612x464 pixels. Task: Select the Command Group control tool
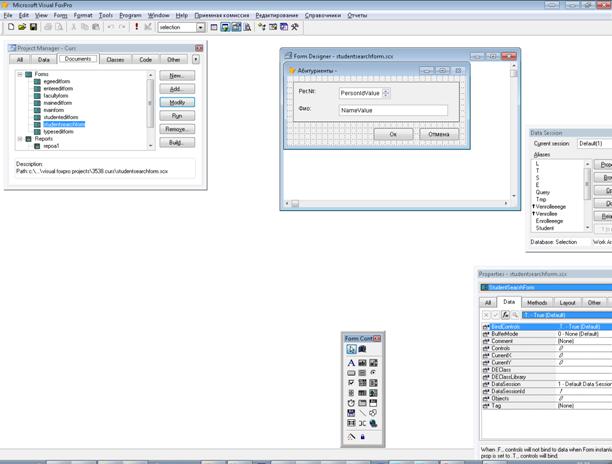(x=363, y=373)
